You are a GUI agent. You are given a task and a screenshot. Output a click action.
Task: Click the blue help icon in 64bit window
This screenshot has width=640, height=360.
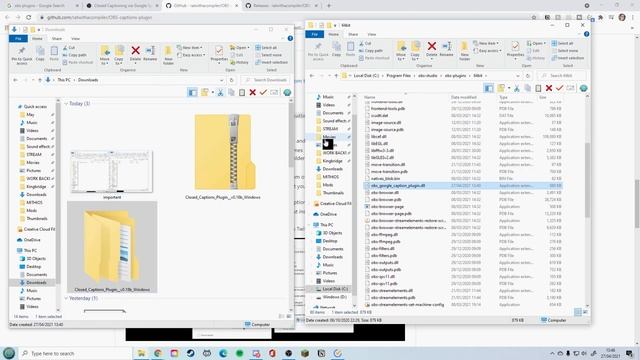click(x=587, y=34)
